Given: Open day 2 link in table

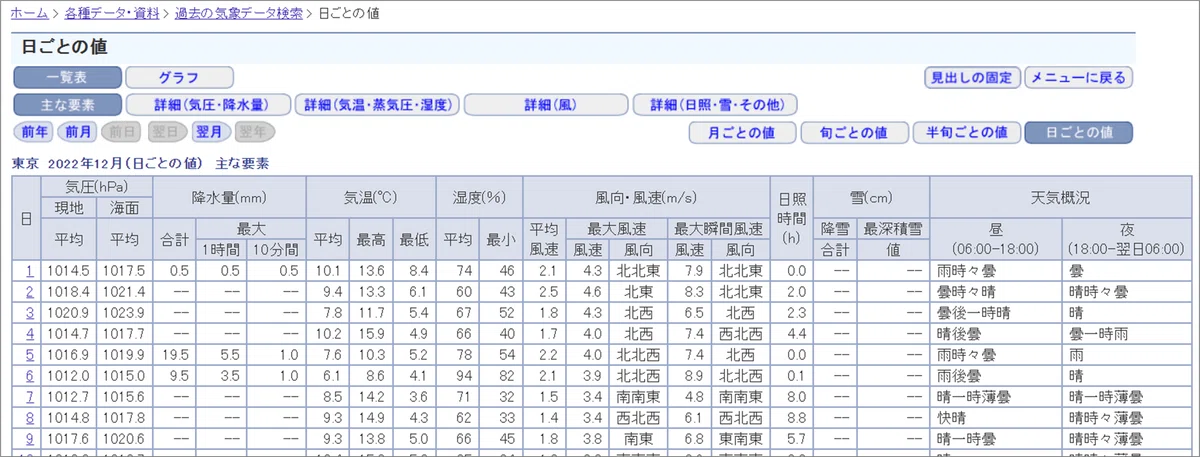Looking at the screenshot, I should coord(30,291).
